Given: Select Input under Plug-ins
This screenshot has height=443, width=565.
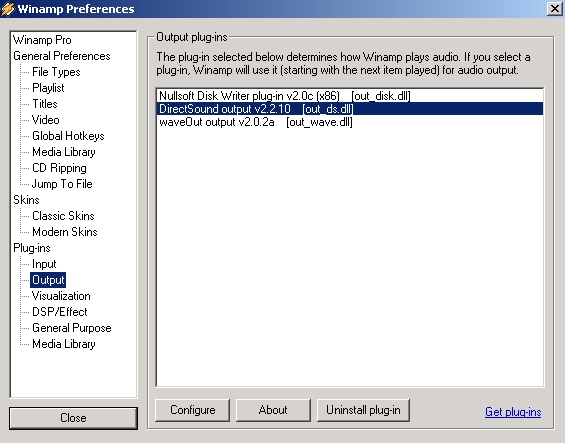Looking at the screenshot, I should [44, 264].
